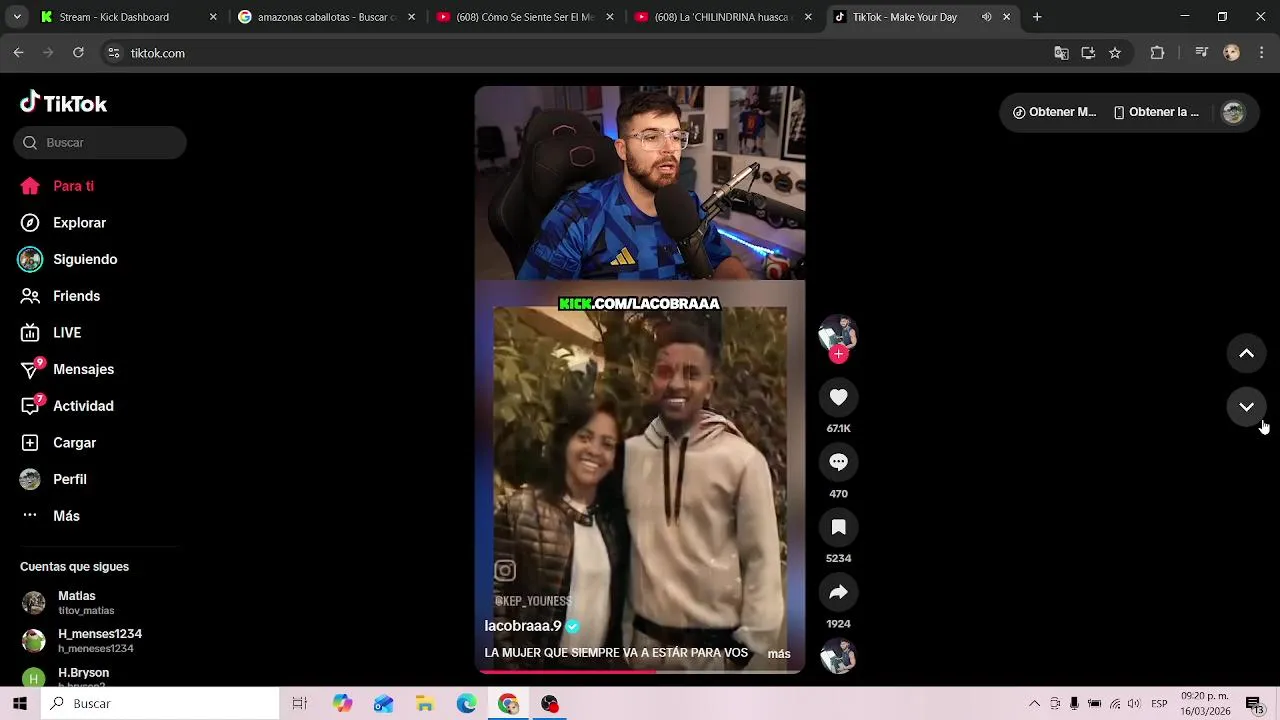Show hidden system tray icons
Image resolution: width=1280 pixels, height=720 pixels.
[1034, 704]
